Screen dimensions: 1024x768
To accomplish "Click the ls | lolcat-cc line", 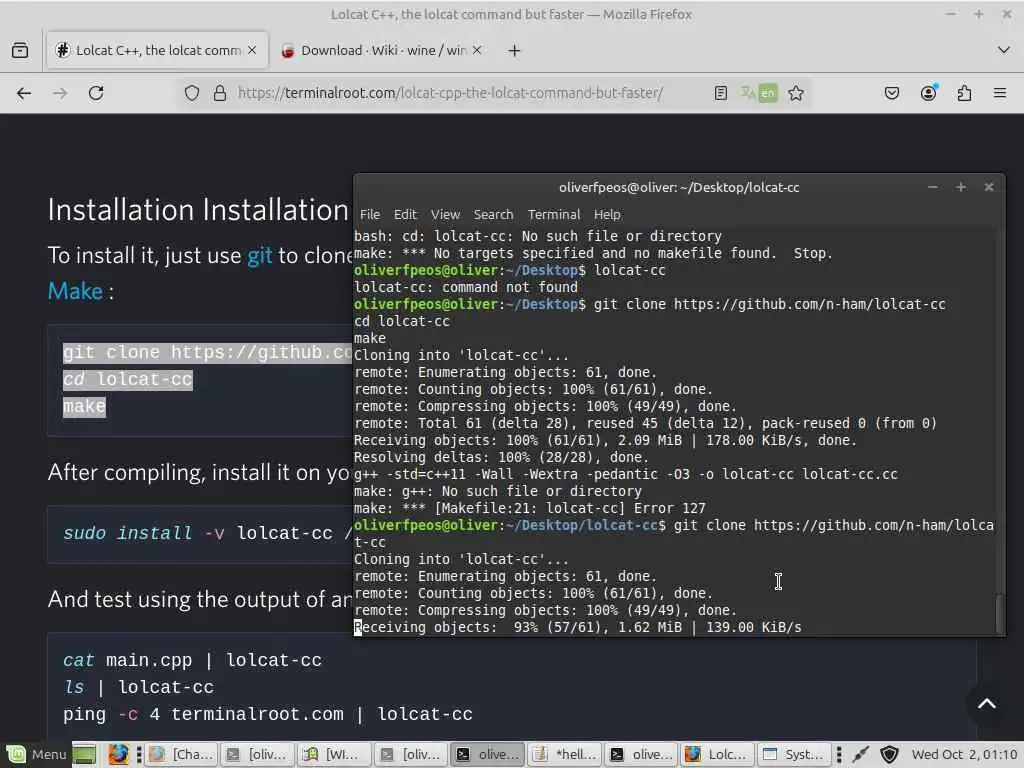I will click(138, 687).
